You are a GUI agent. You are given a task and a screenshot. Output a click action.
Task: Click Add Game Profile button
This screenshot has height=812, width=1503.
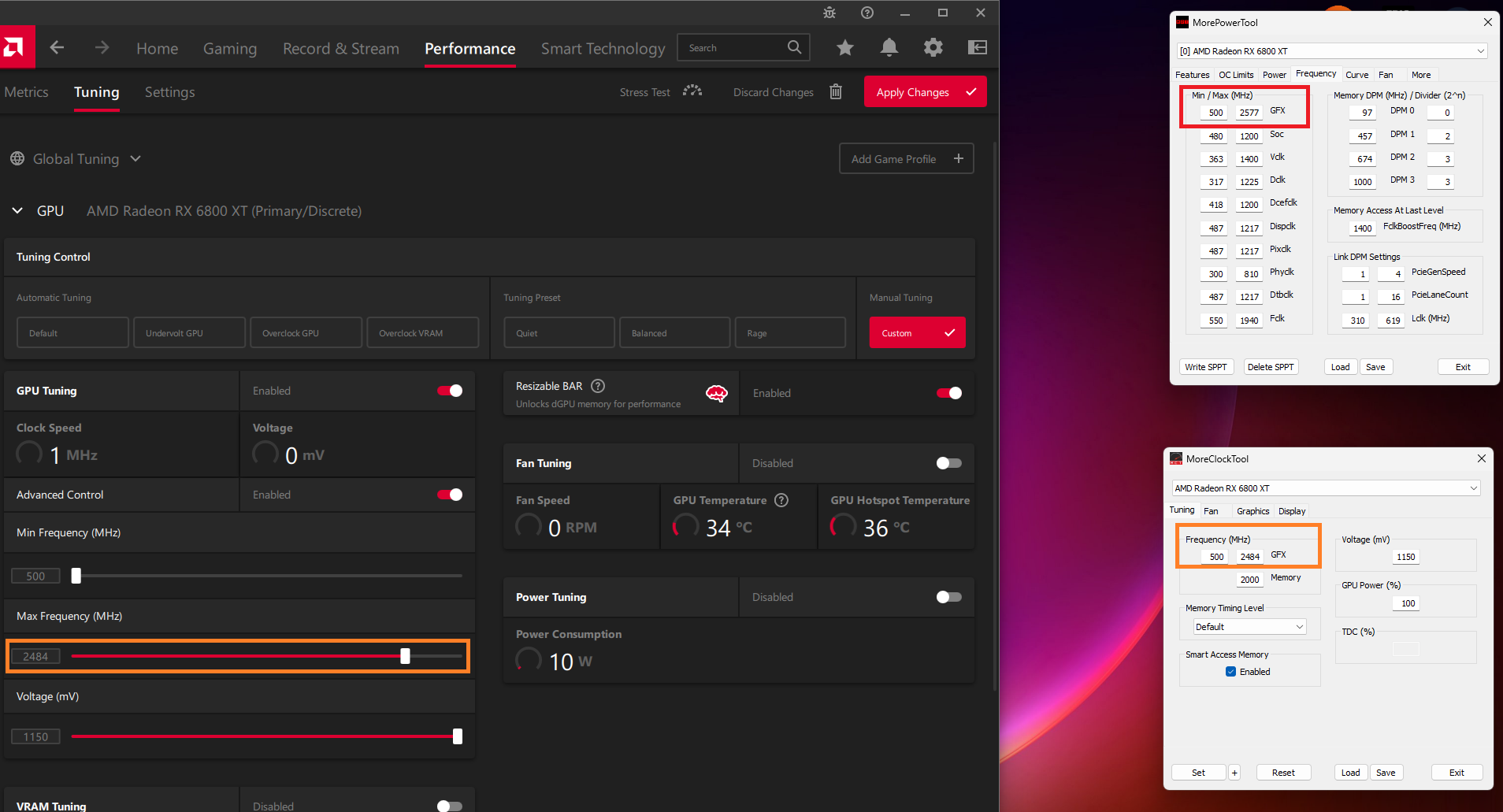pyautogui.click(x=907, y=158)
